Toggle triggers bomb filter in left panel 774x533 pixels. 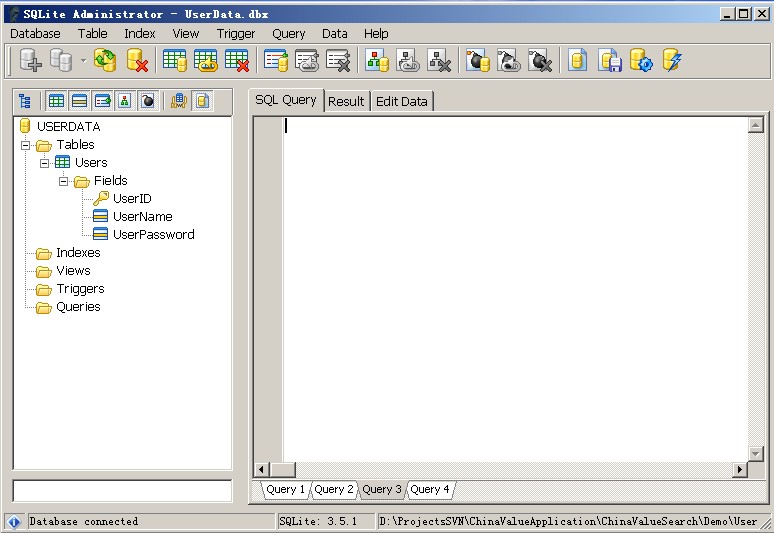(148, 101)
